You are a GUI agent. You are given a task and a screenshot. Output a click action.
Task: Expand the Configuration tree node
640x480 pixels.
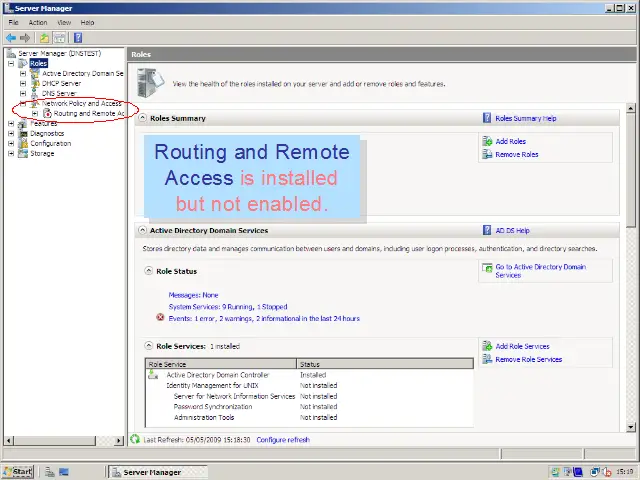[x=11, y=143]
